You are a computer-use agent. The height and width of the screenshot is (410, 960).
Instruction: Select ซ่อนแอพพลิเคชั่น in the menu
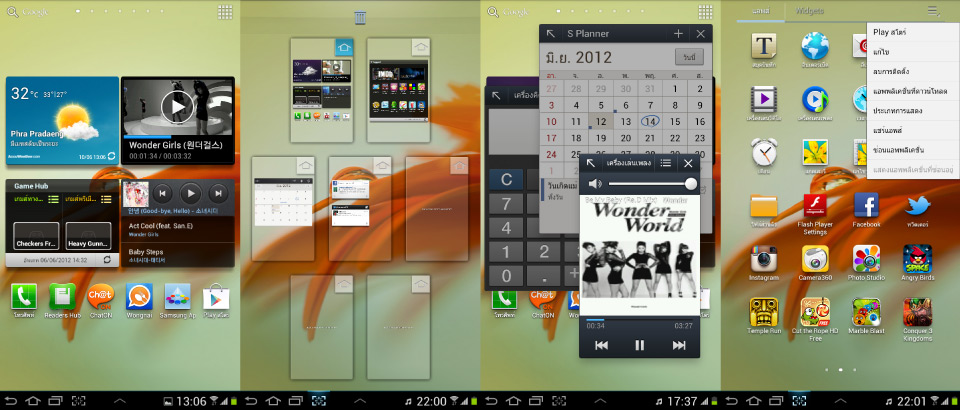913,150
